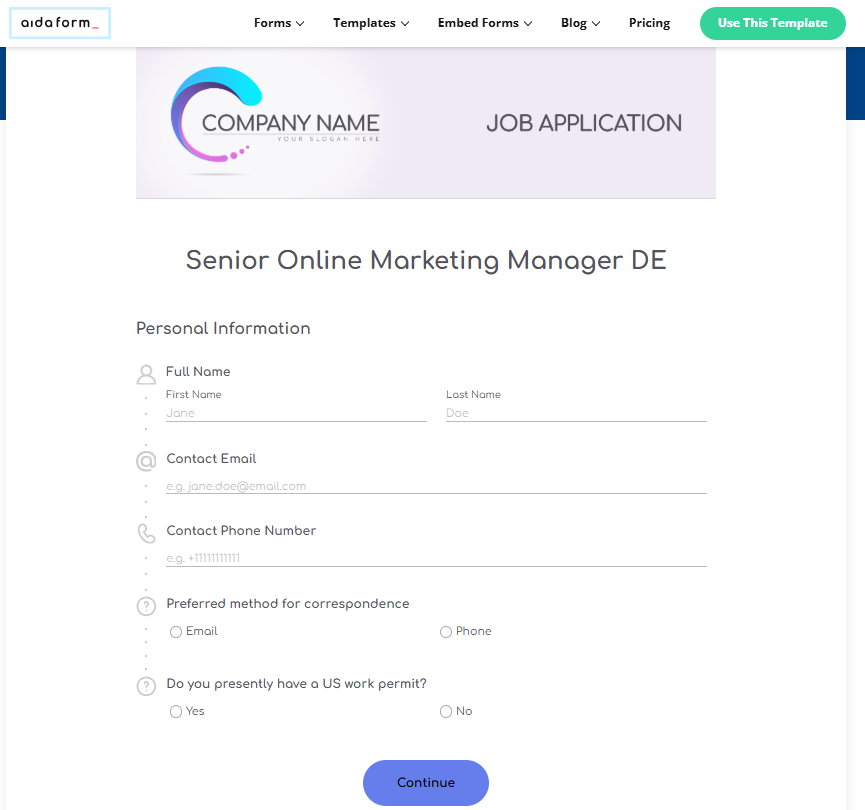Open the Blog dropdown menu
This screenshot has height=810, width=865.
[x=580, y=23]
